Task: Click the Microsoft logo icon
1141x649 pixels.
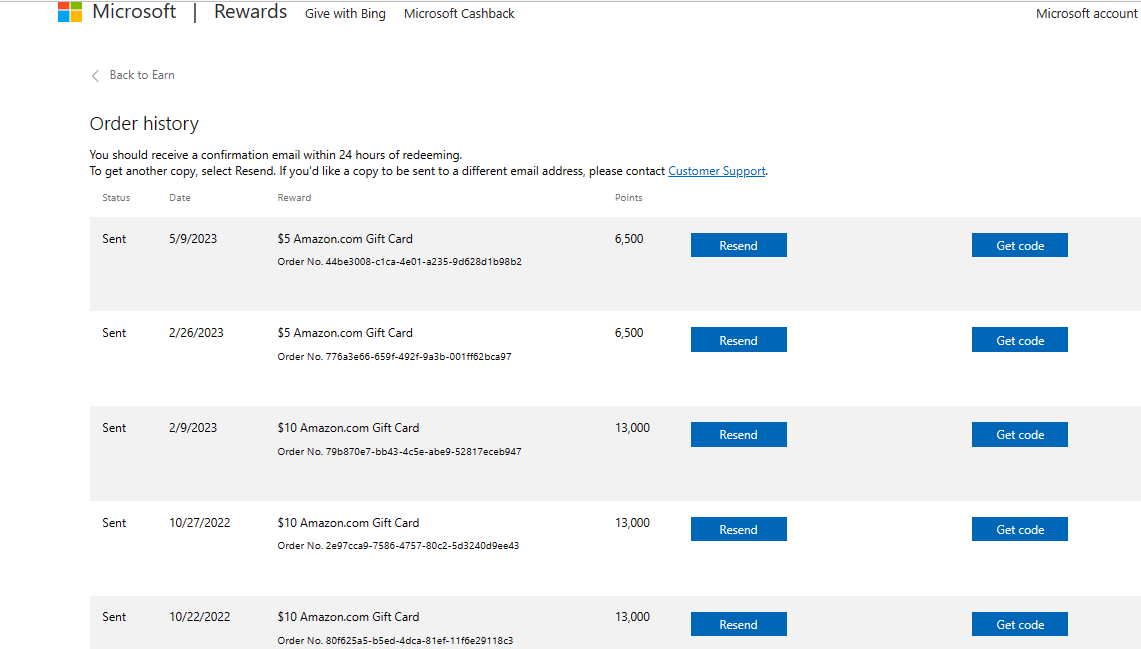Action: (70, 11)
